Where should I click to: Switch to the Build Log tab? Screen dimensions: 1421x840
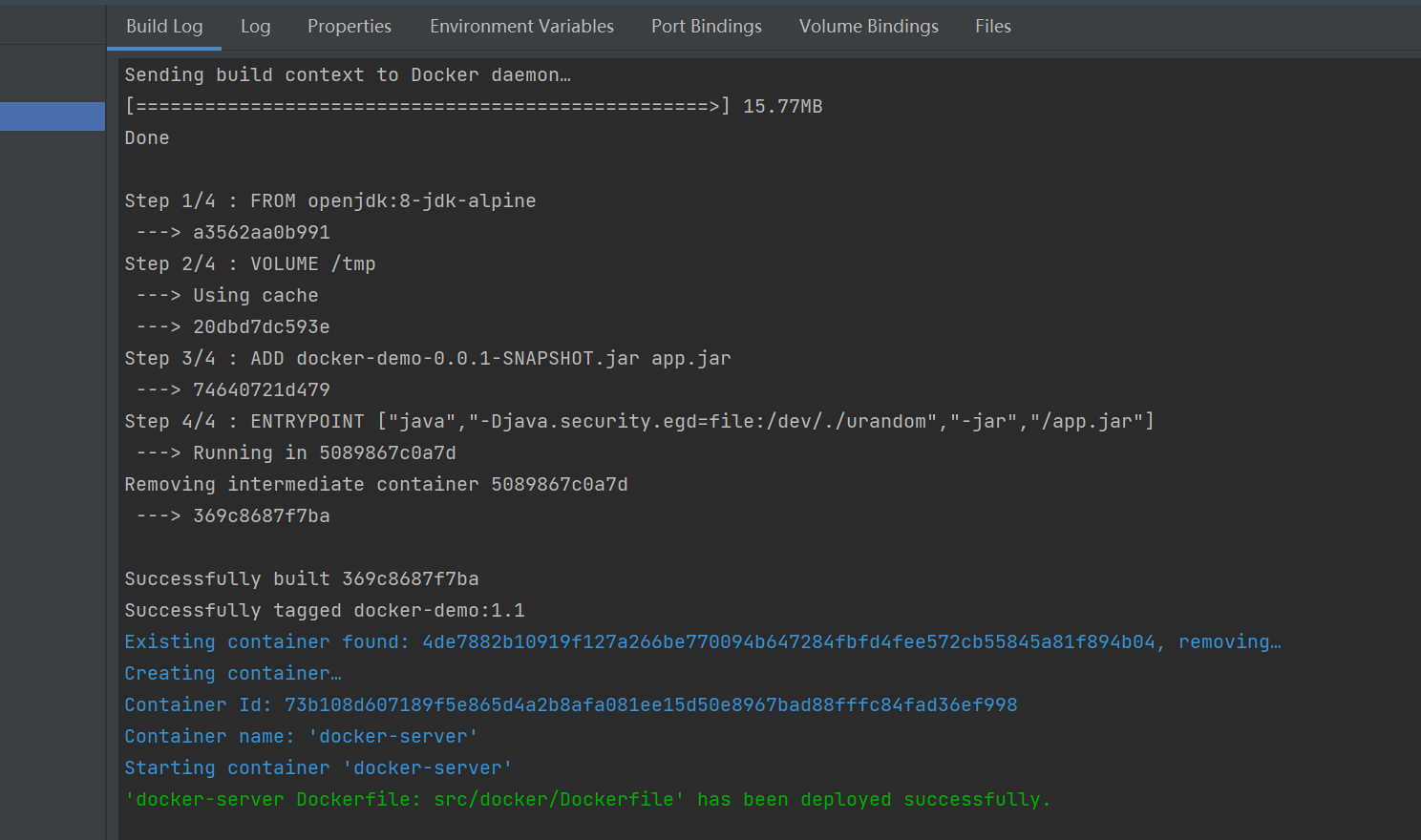coord(164,27)
